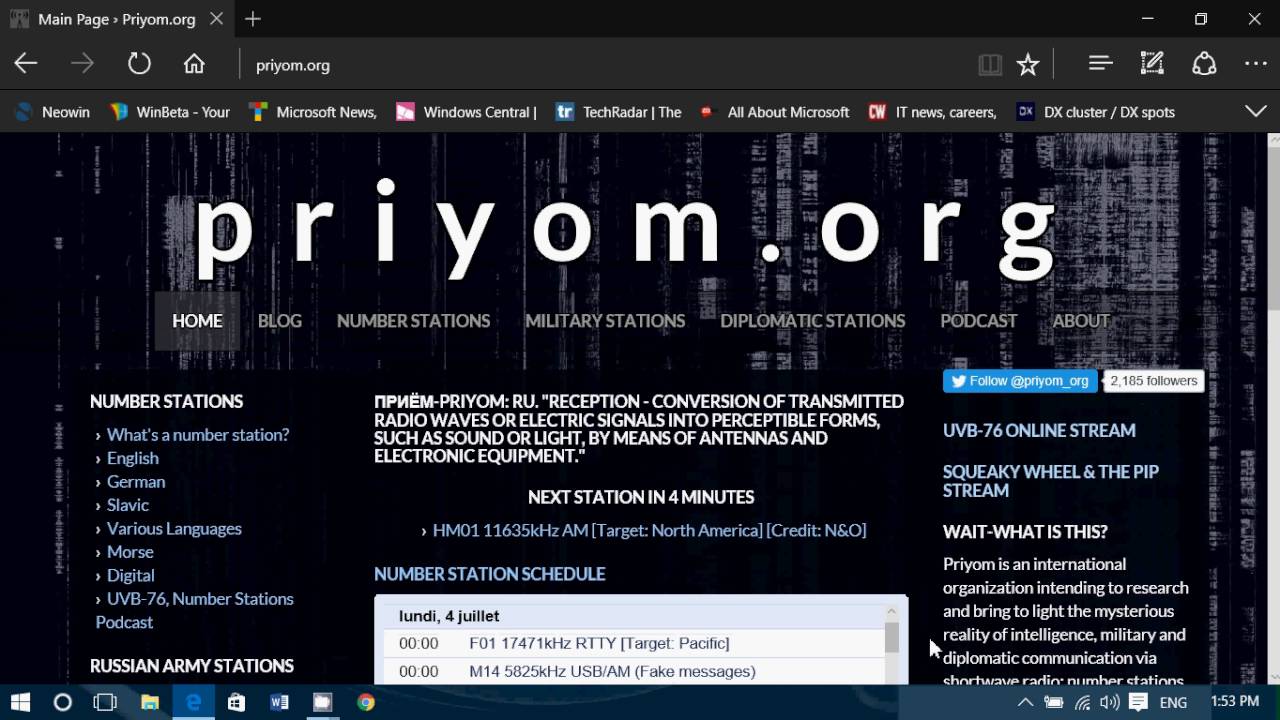Open Google Chrome from taskbar
Screen dimensions: 1280x720
366,702
